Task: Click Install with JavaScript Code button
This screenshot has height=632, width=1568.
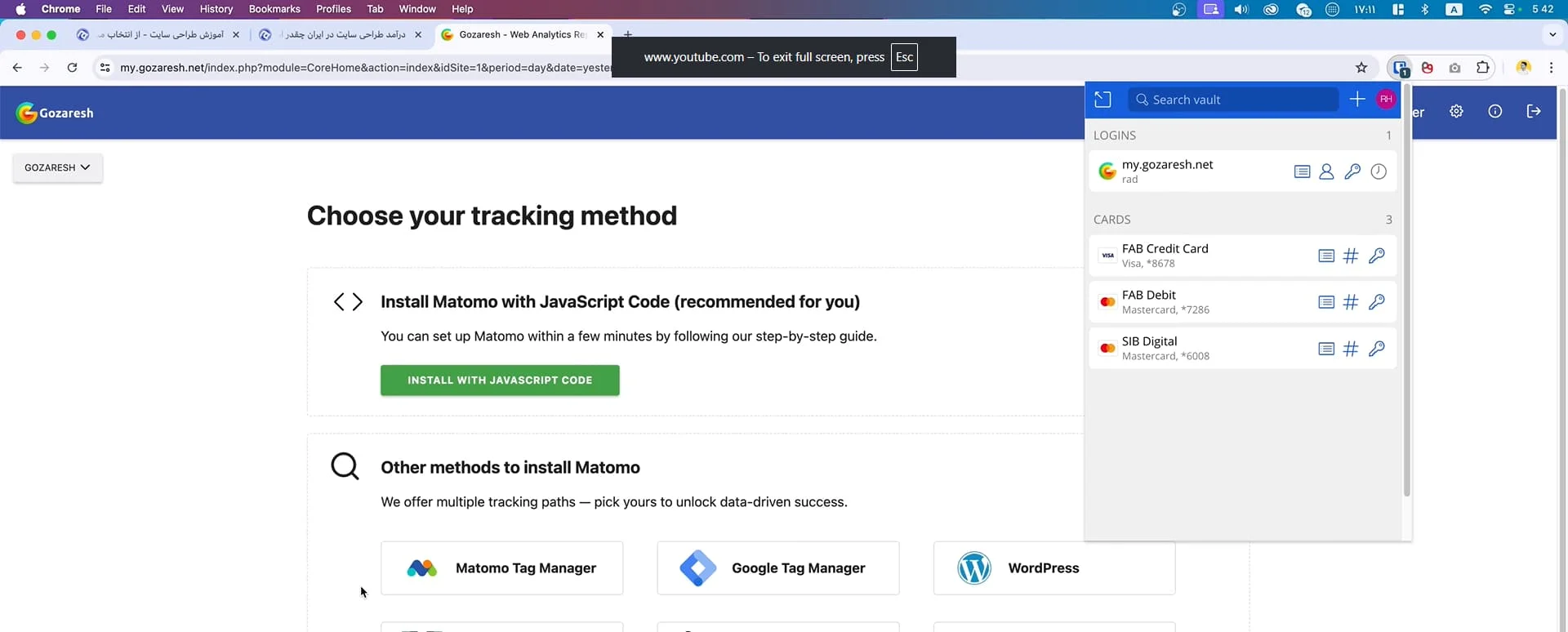Action: pos(500,381)
